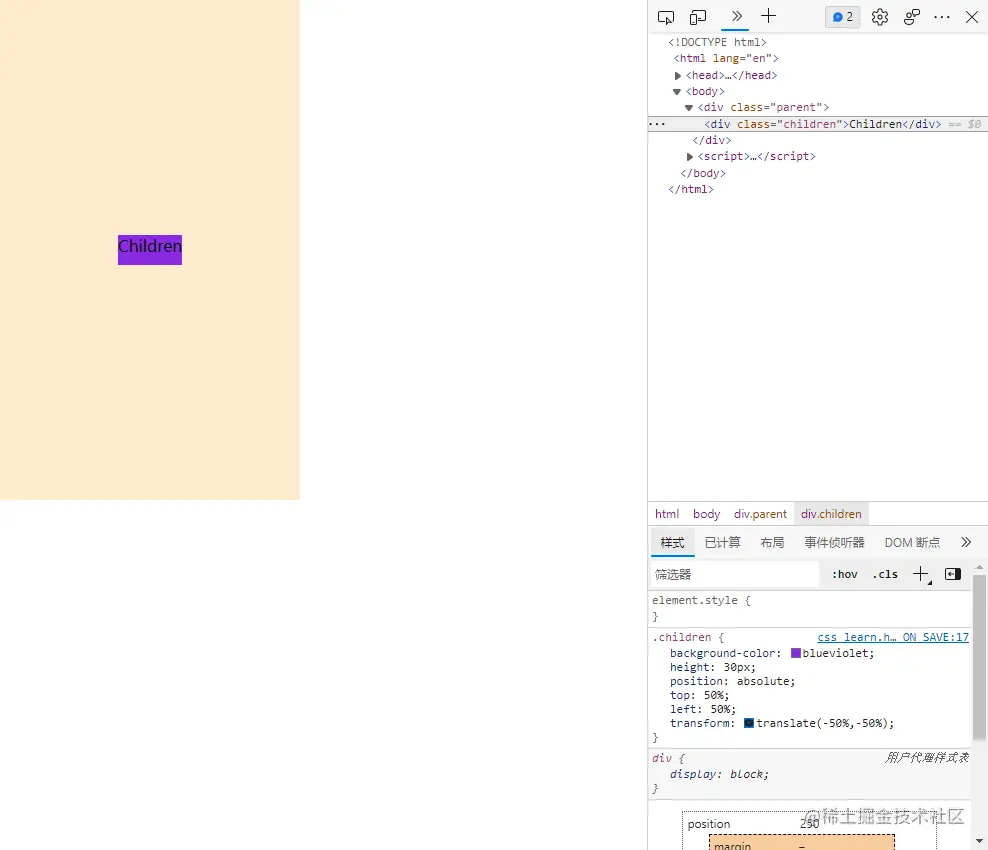Select the html lang="en" line
Viewport: 988px width, 850px height.
[726, 58]
